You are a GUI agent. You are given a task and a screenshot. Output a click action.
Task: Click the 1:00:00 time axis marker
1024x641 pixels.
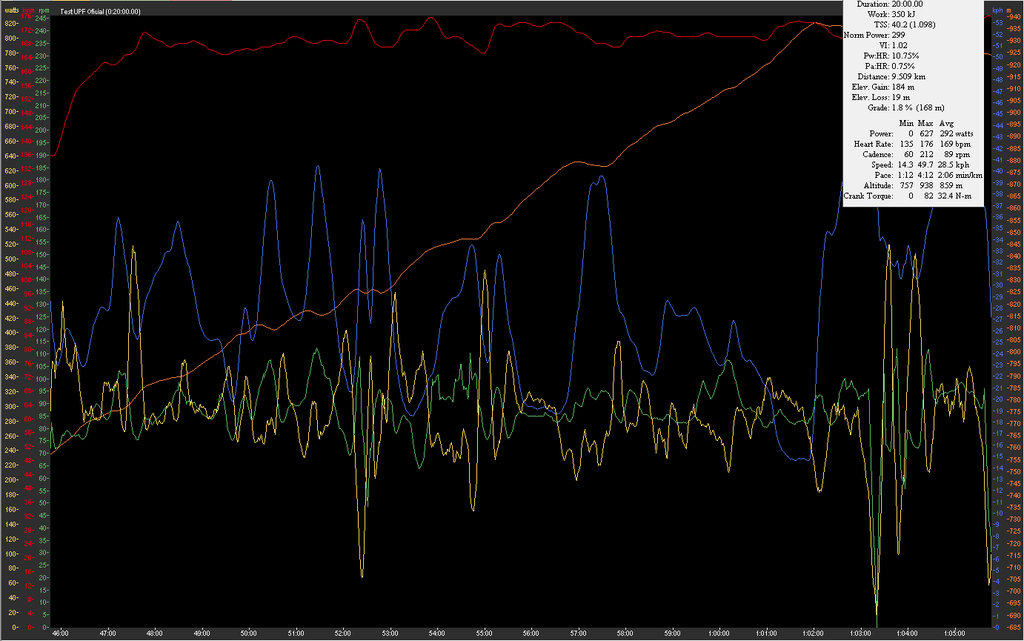click(719, 633)
